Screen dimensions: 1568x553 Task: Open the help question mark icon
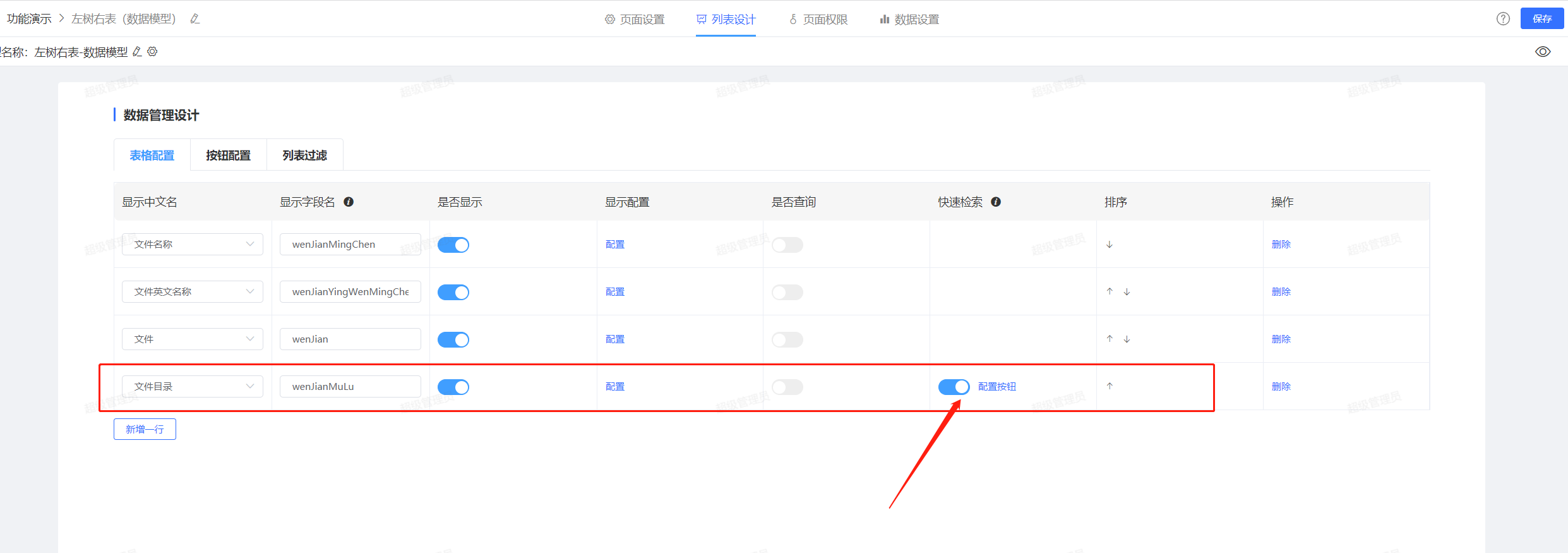point(1503,19)
